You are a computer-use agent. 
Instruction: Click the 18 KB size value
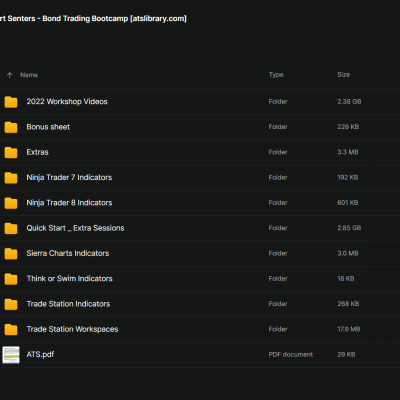pyautogui.click(x=346, y=279)
